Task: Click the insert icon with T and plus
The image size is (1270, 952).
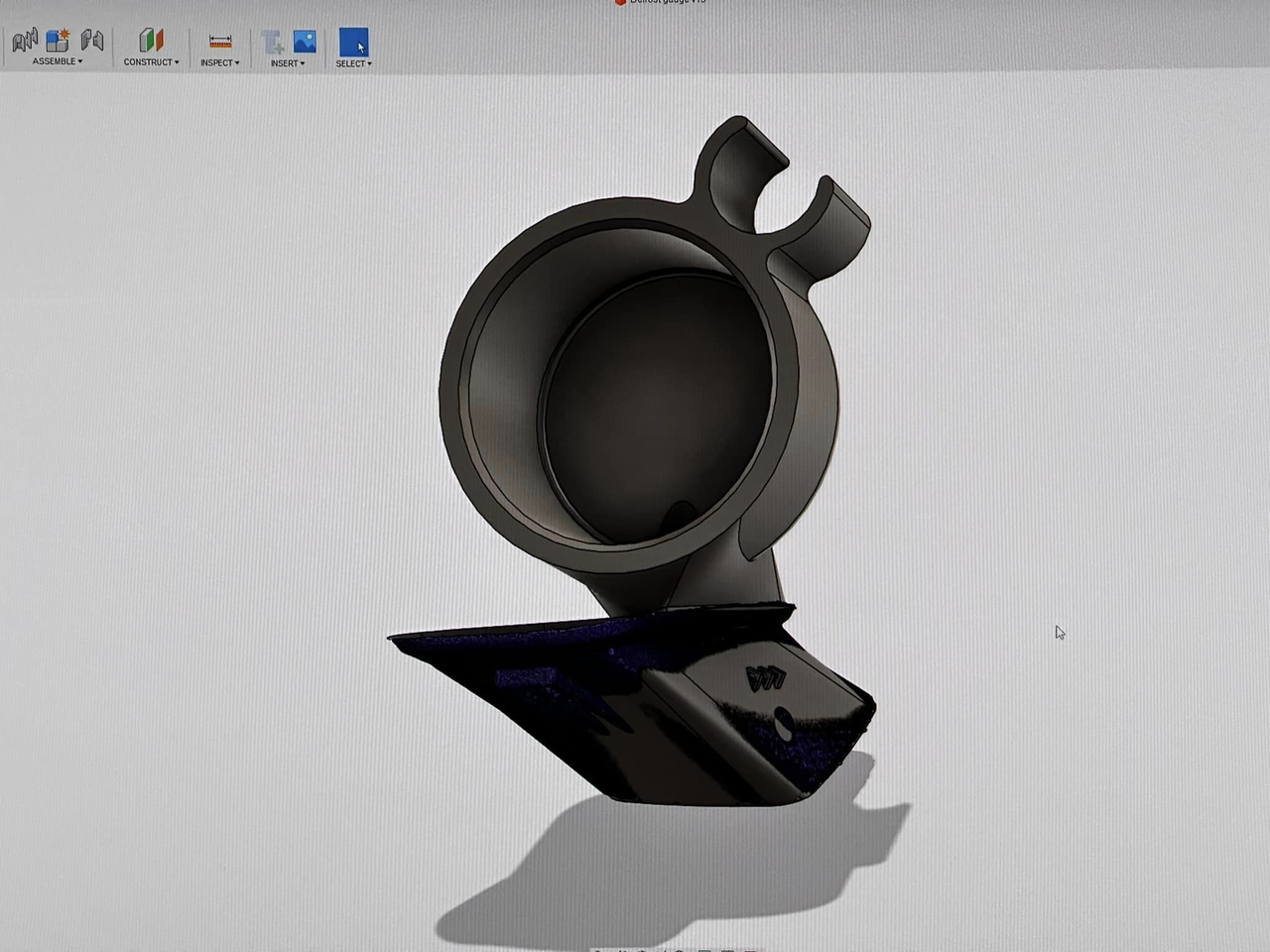Action: click(273, 43)
